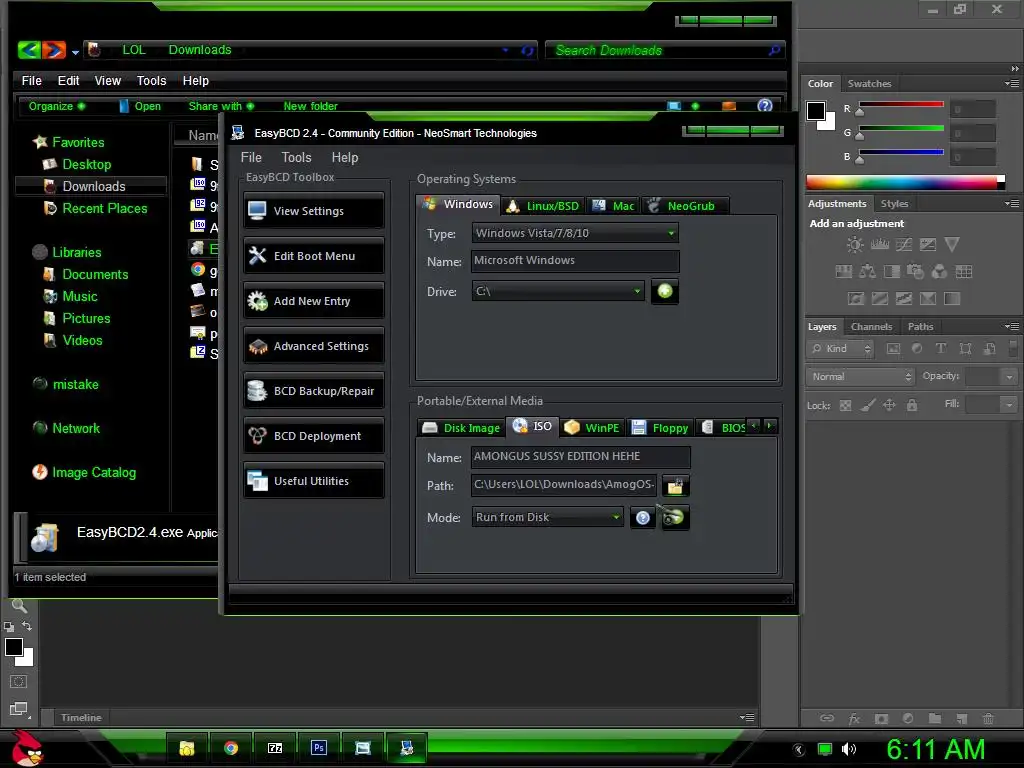Adjust the green G color slider
This screenshot has height=768, width=1024.
(901, 130)
